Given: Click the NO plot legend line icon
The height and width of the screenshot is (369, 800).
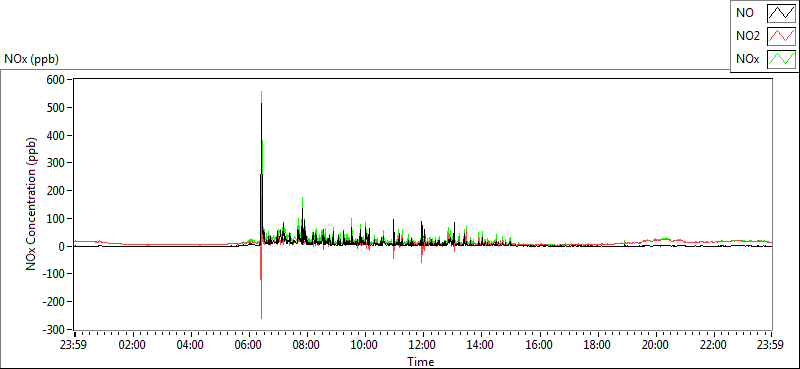Looking at the screenshot, I should (x=782, y=13).
